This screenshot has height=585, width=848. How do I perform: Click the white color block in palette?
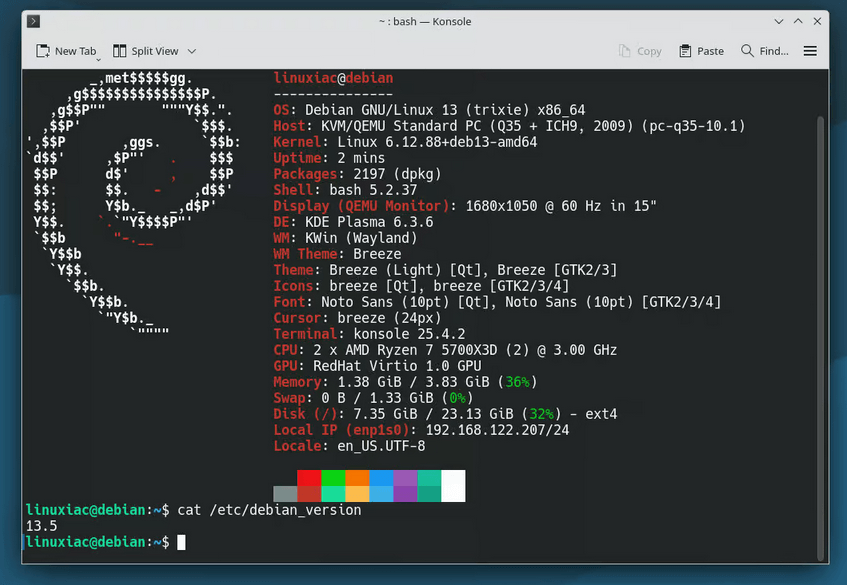click(453, 486)
